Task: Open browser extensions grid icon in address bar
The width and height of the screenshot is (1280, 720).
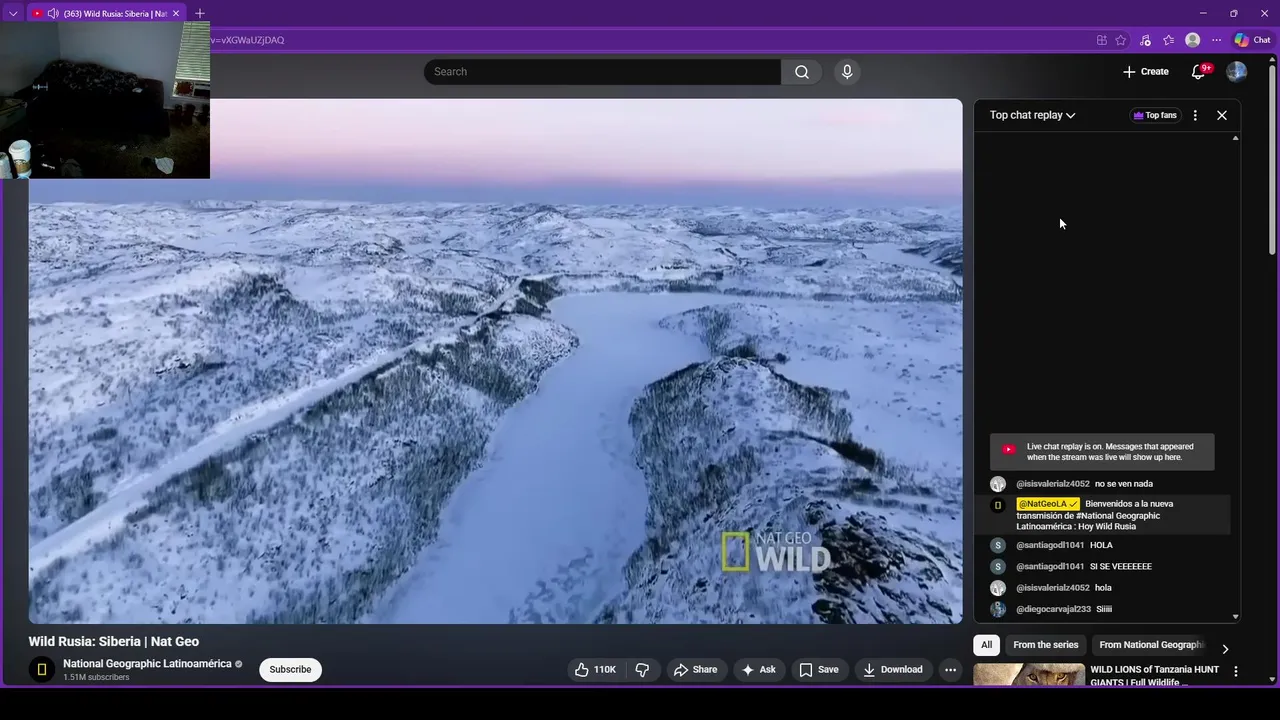Action: coord(1102,40)
